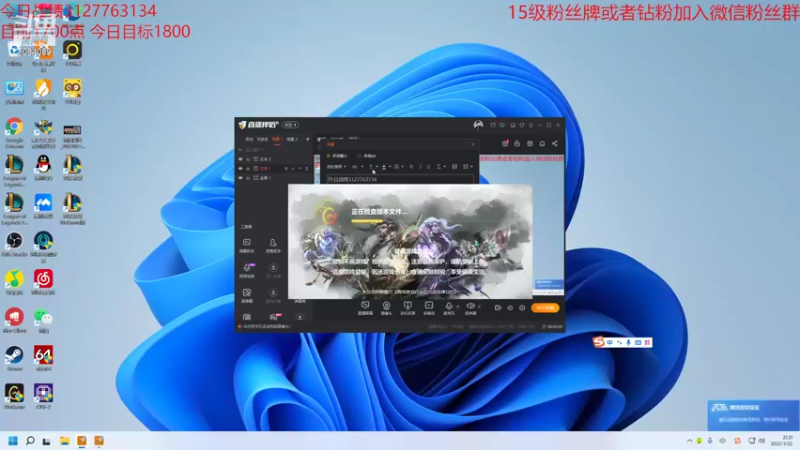Toggle visibility eye of the second source layer

pyautogui.click(x=240, y=159)
